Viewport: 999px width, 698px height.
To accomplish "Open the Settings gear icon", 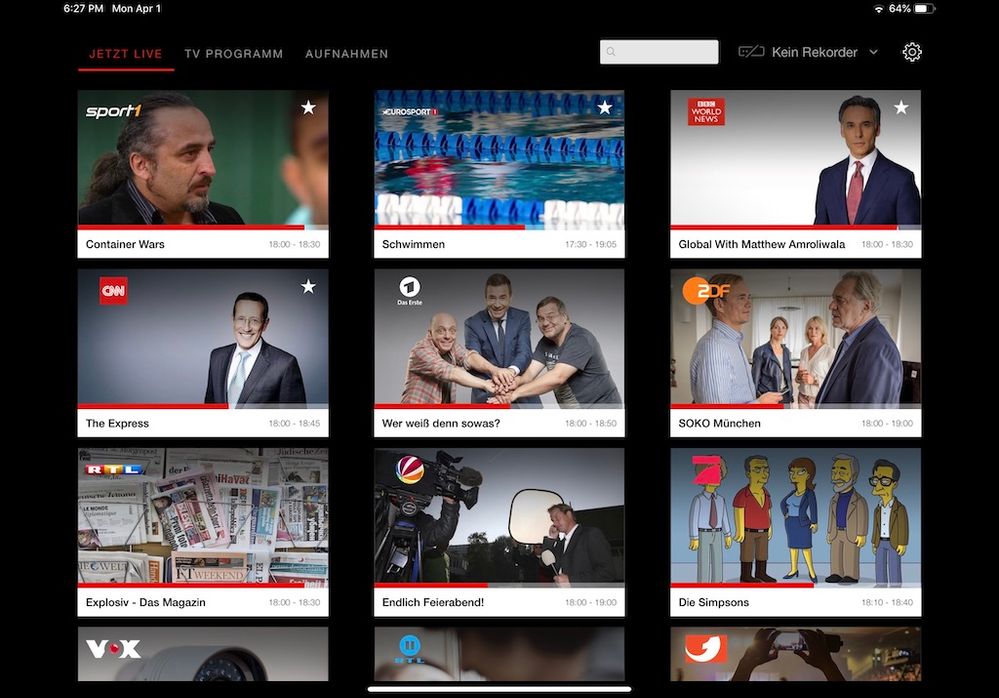I will click(x=911, y=51).
